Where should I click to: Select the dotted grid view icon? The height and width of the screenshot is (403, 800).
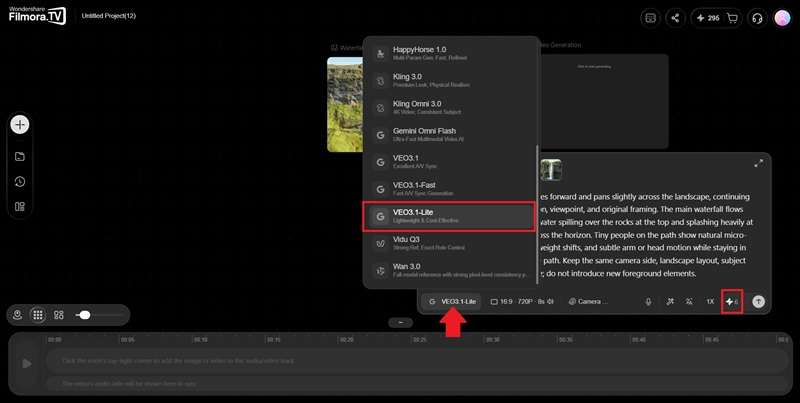click(x=38, y=315)
